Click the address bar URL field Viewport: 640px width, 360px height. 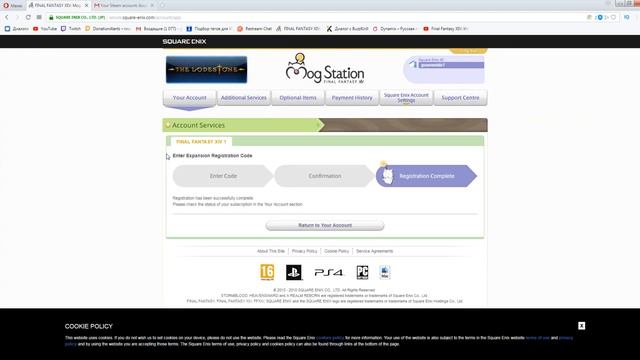318,18
